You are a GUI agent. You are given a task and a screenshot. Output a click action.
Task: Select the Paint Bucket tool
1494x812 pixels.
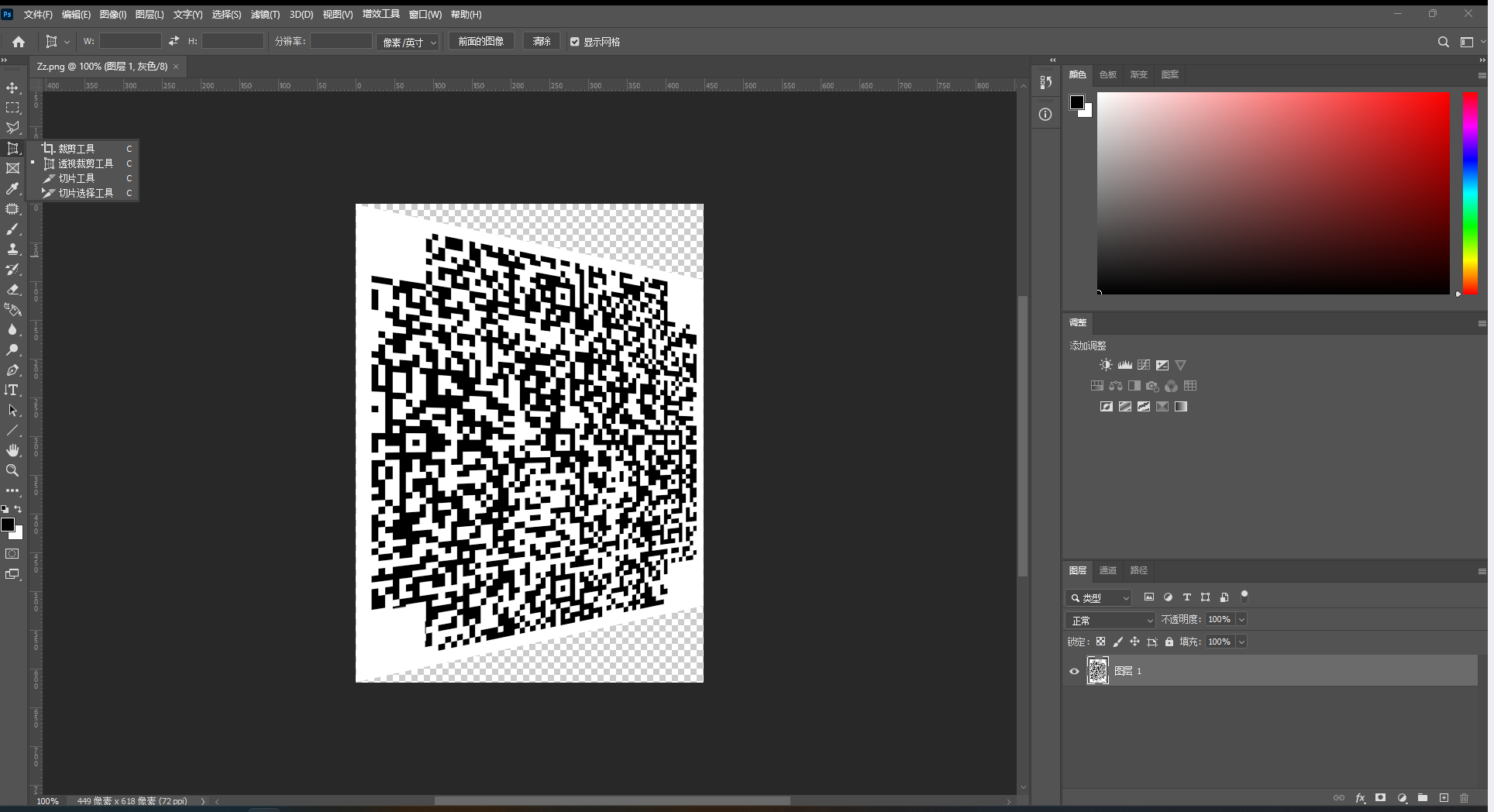pyautogui.click(x=12, y=309)
